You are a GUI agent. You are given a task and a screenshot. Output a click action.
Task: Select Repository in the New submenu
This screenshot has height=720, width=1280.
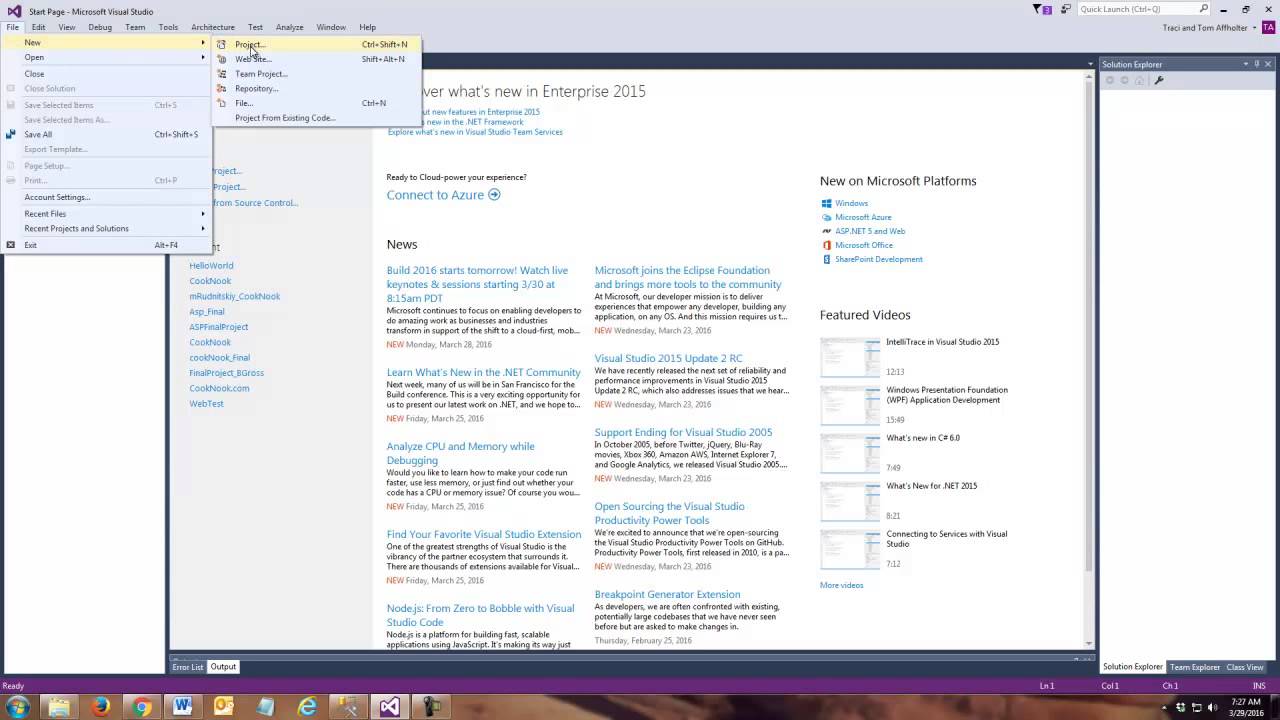pyautogui.click(x=316, y=88)
